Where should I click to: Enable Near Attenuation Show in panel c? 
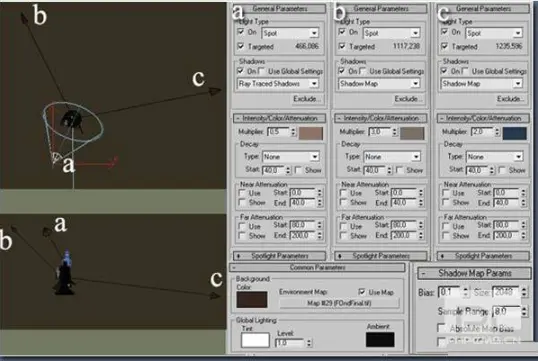pyautogui.click(x=446, y=202)
